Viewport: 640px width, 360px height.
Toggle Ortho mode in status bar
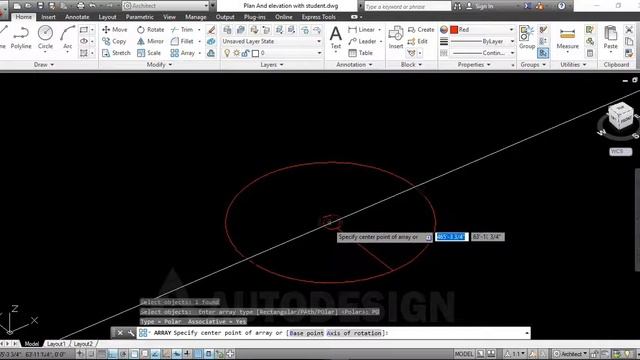point(112,354)
